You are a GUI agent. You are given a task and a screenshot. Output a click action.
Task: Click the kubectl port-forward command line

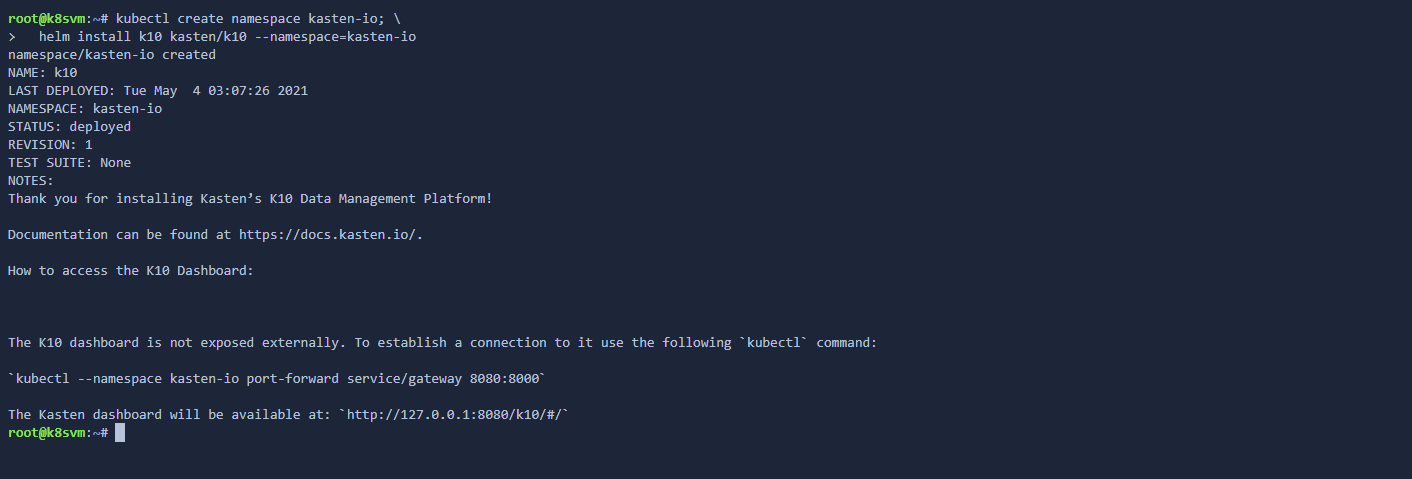click(x=277, y=378)
